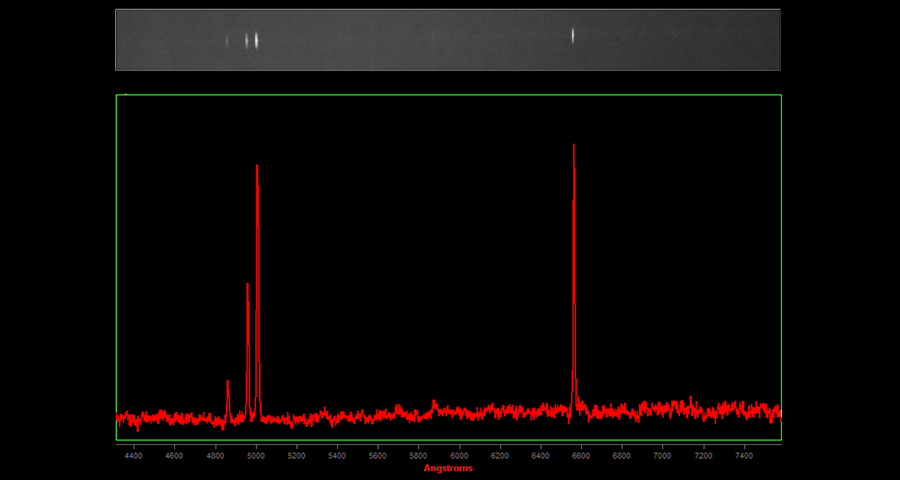
Task: Click the faint leftmost line in spectrum strip
Action: coord(227,41)
